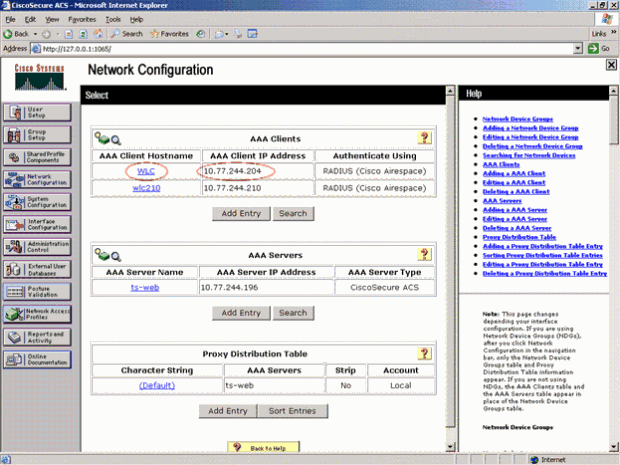Open Proxy Distribution Table help link
The height and width of the screenshot is (465, 620).
coord(519,237)
